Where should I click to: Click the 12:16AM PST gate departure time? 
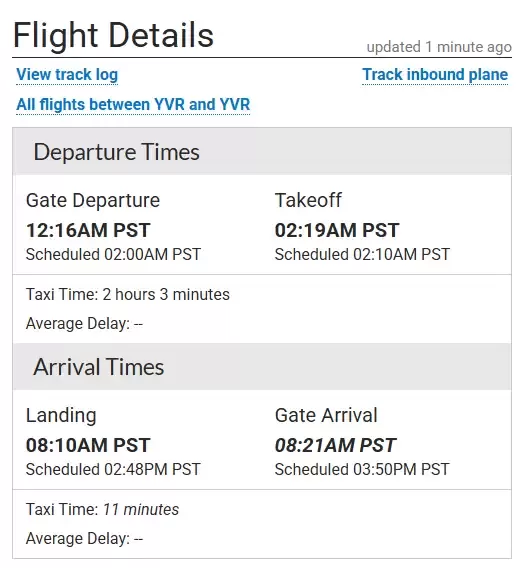[88, 230]
